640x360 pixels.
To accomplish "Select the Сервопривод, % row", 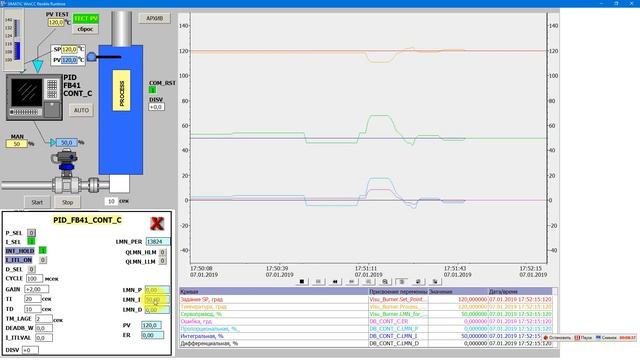I will 366,314.
